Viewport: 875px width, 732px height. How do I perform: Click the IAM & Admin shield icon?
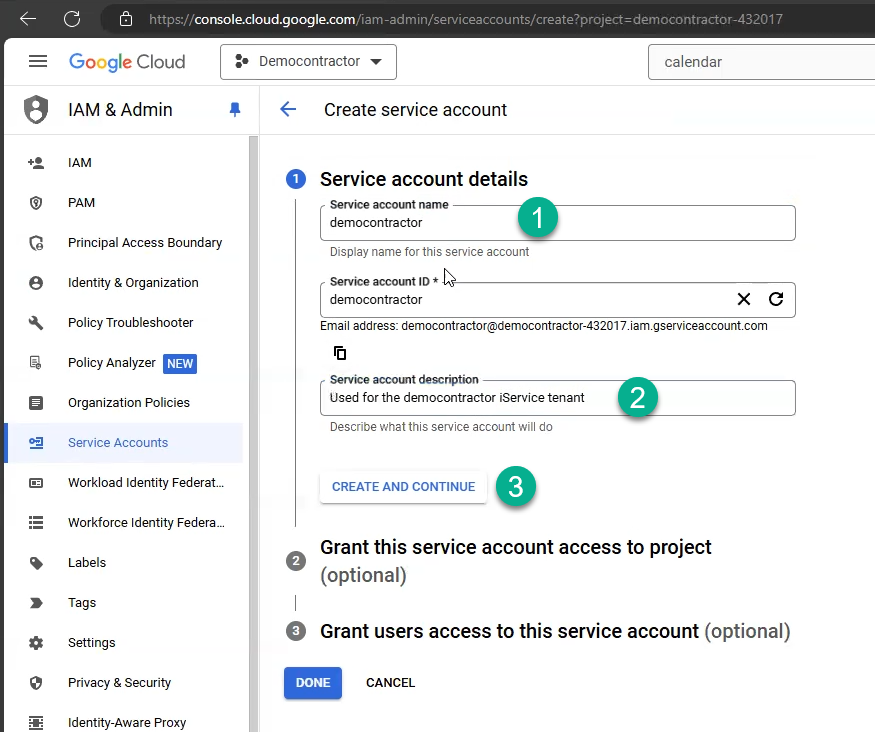pyautogui.click(x=36, y=109)
